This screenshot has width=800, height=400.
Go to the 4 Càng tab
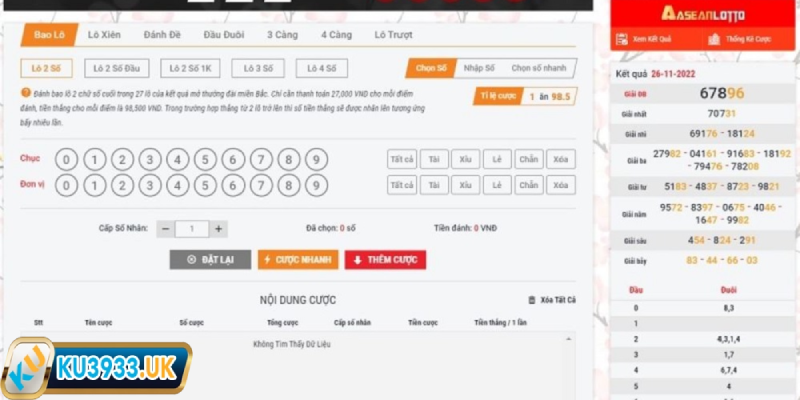click(336, 35)
